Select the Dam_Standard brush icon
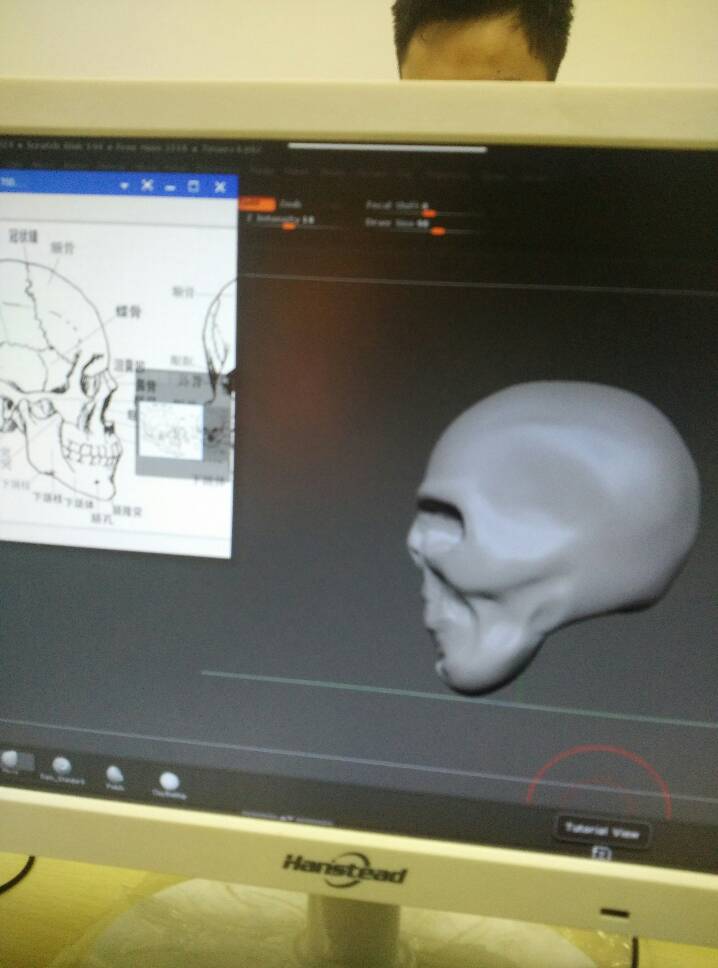718x968 pixels. tap(61, 766)
